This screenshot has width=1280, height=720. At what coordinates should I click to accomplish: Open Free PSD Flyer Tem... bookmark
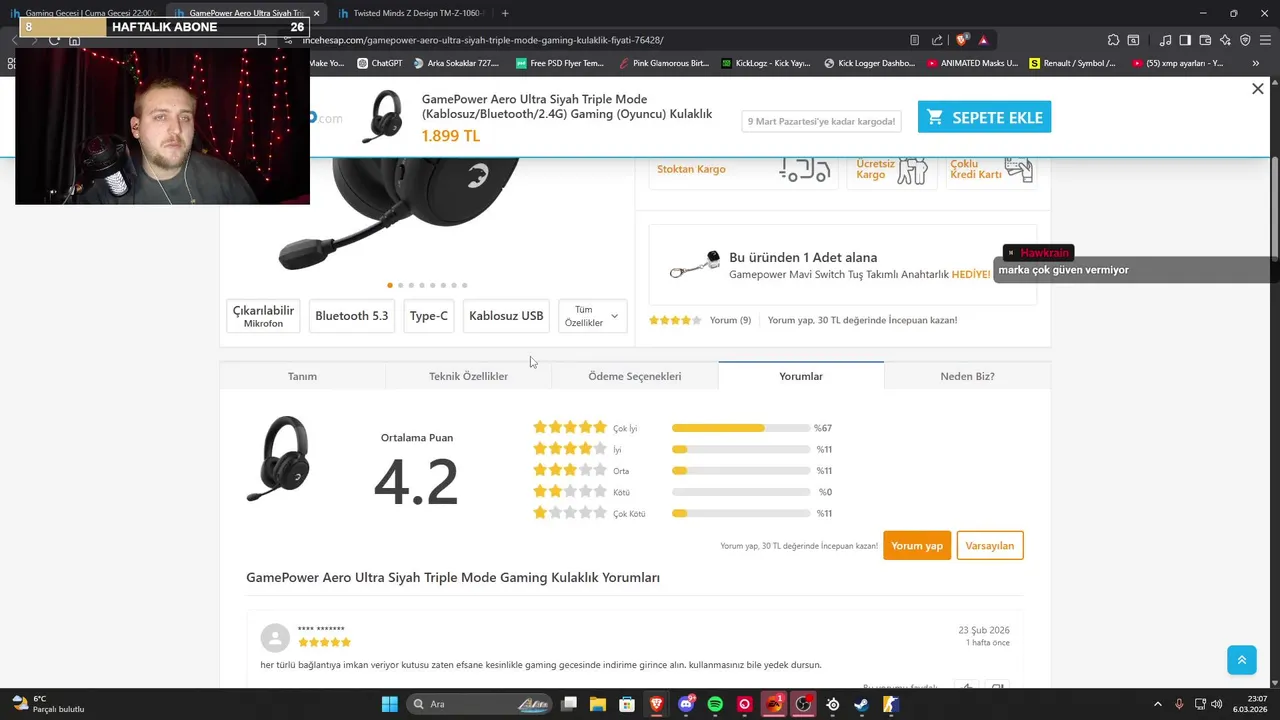560,63
